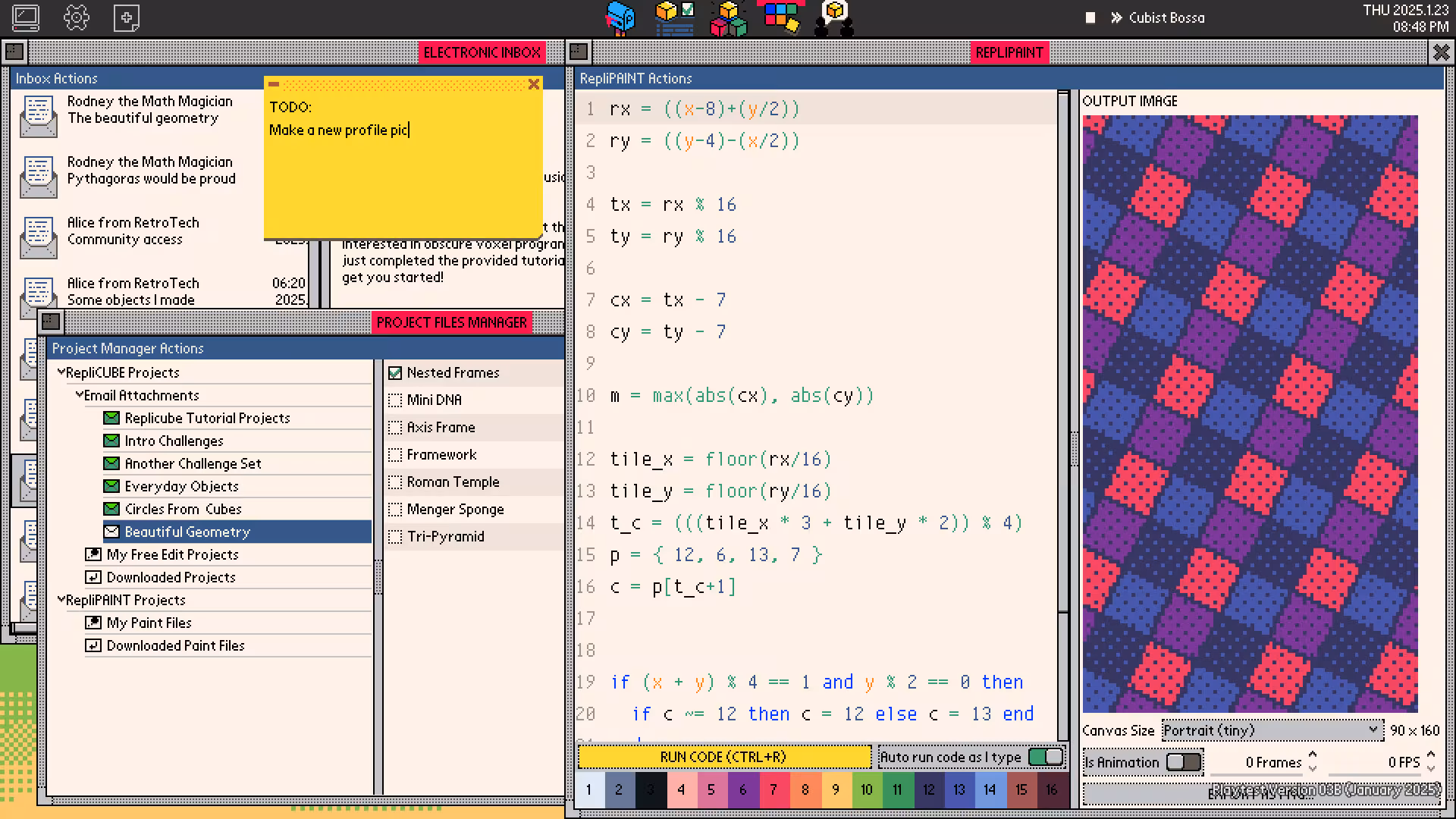This screenshot has width=1456, height=819.
Task: Decrease Frames with the down arrow
Action: click(x=1313, y=768)
